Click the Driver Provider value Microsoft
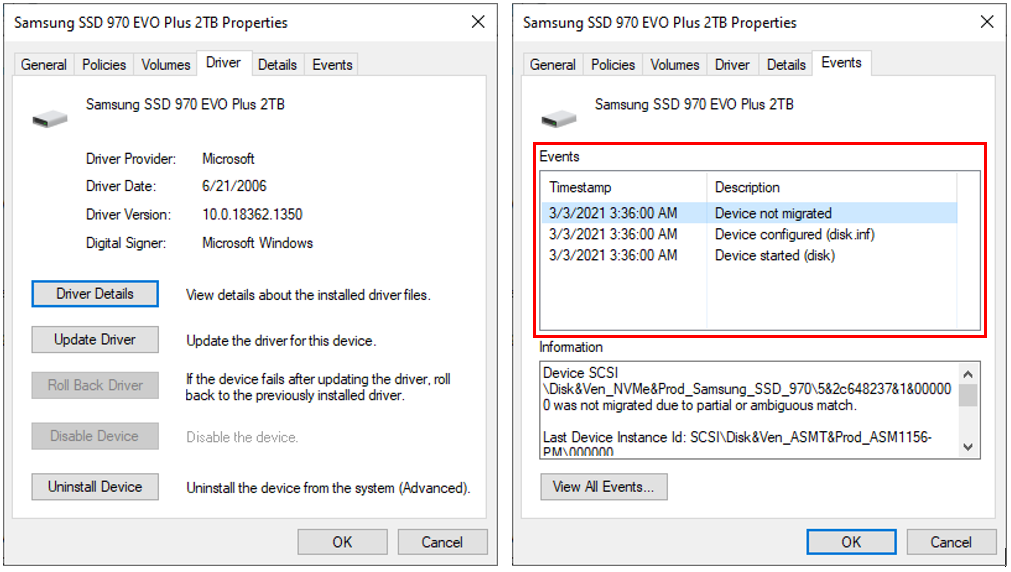Screen dimensions: 1011x572 point(228,159)
